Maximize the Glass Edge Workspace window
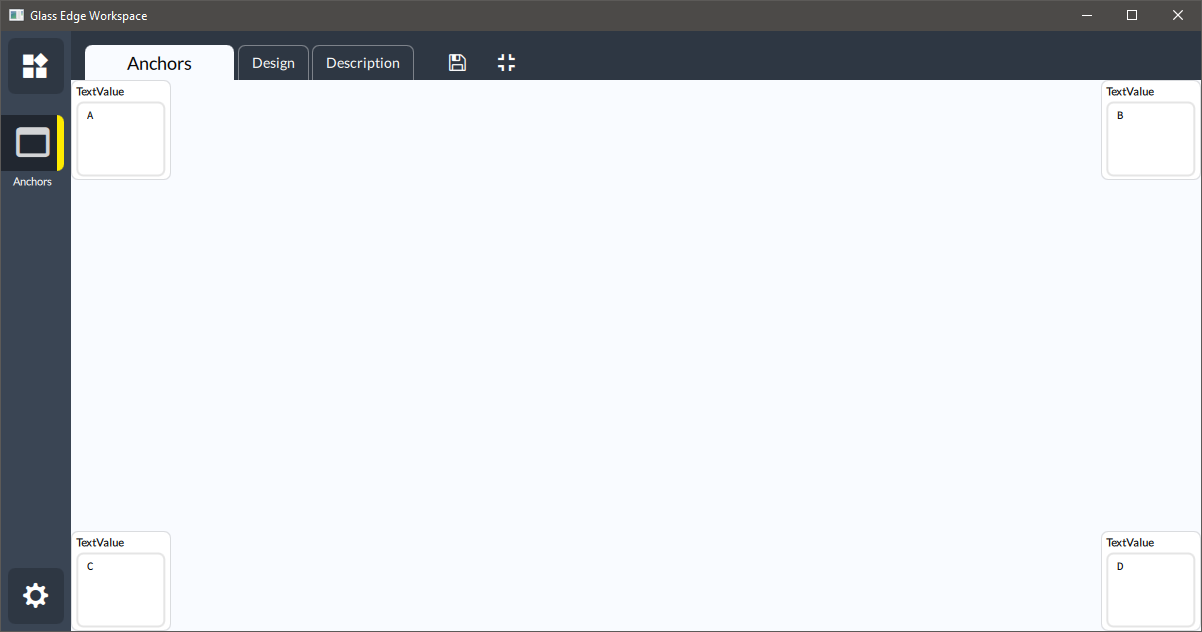1202x632 pixels. 1132,15
